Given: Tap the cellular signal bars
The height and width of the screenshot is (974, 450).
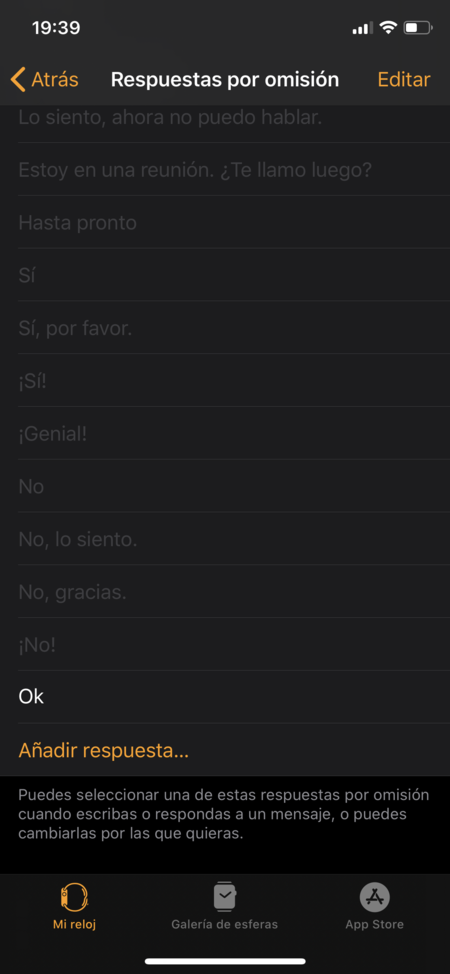Looking at the screenshot, I should point(362,28).
